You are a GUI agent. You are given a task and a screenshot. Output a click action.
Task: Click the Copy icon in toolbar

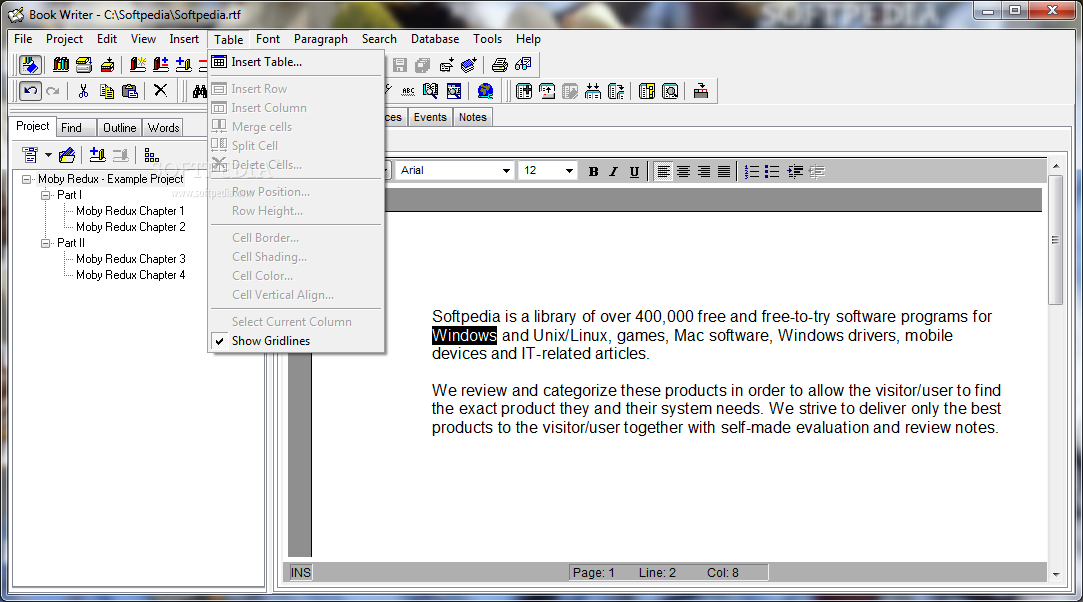coord(106,91)
